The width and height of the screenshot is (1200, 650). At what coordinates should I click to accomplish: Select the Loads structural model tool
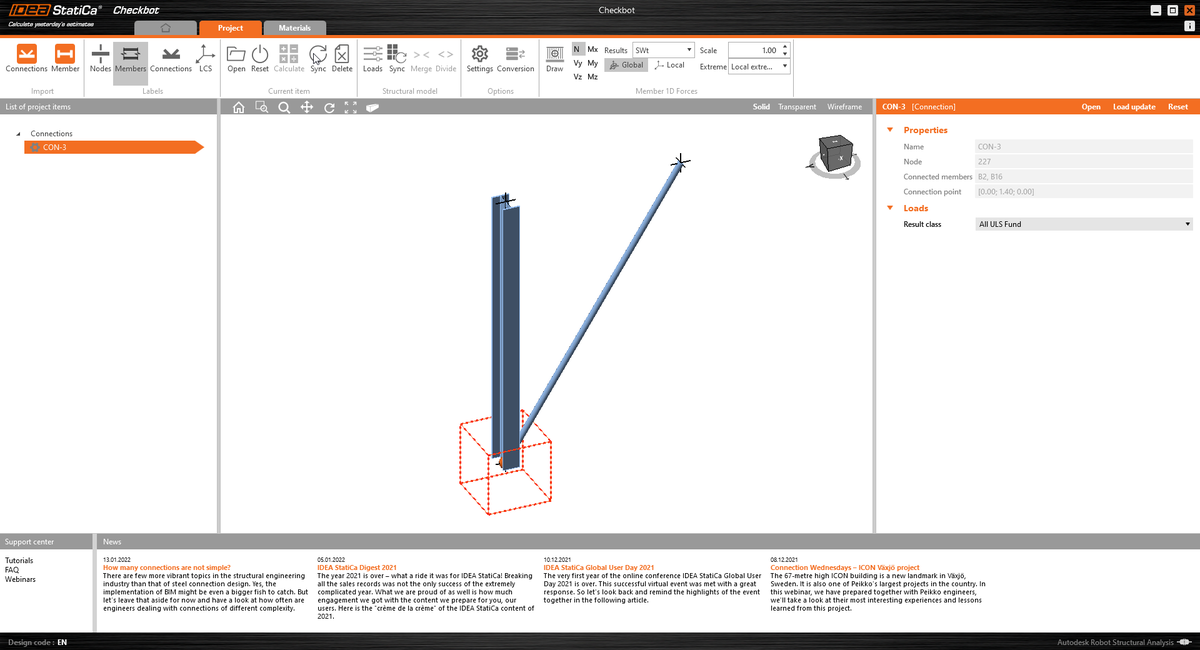(x=372, y=57)
